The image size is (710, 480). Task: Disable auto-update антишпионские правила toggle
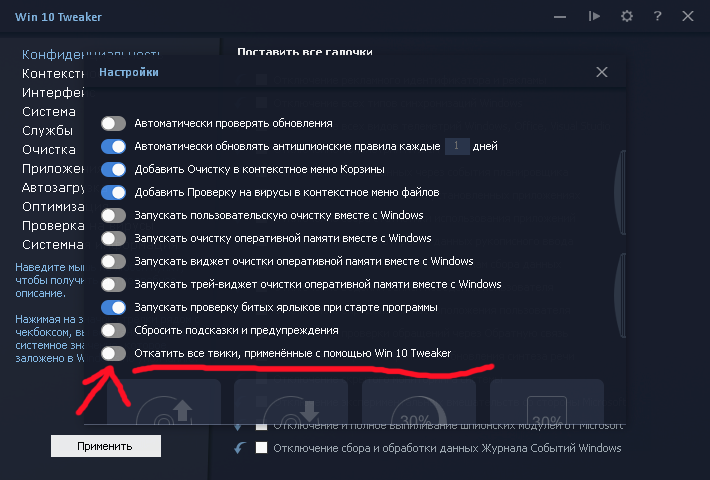pos(113,146)
